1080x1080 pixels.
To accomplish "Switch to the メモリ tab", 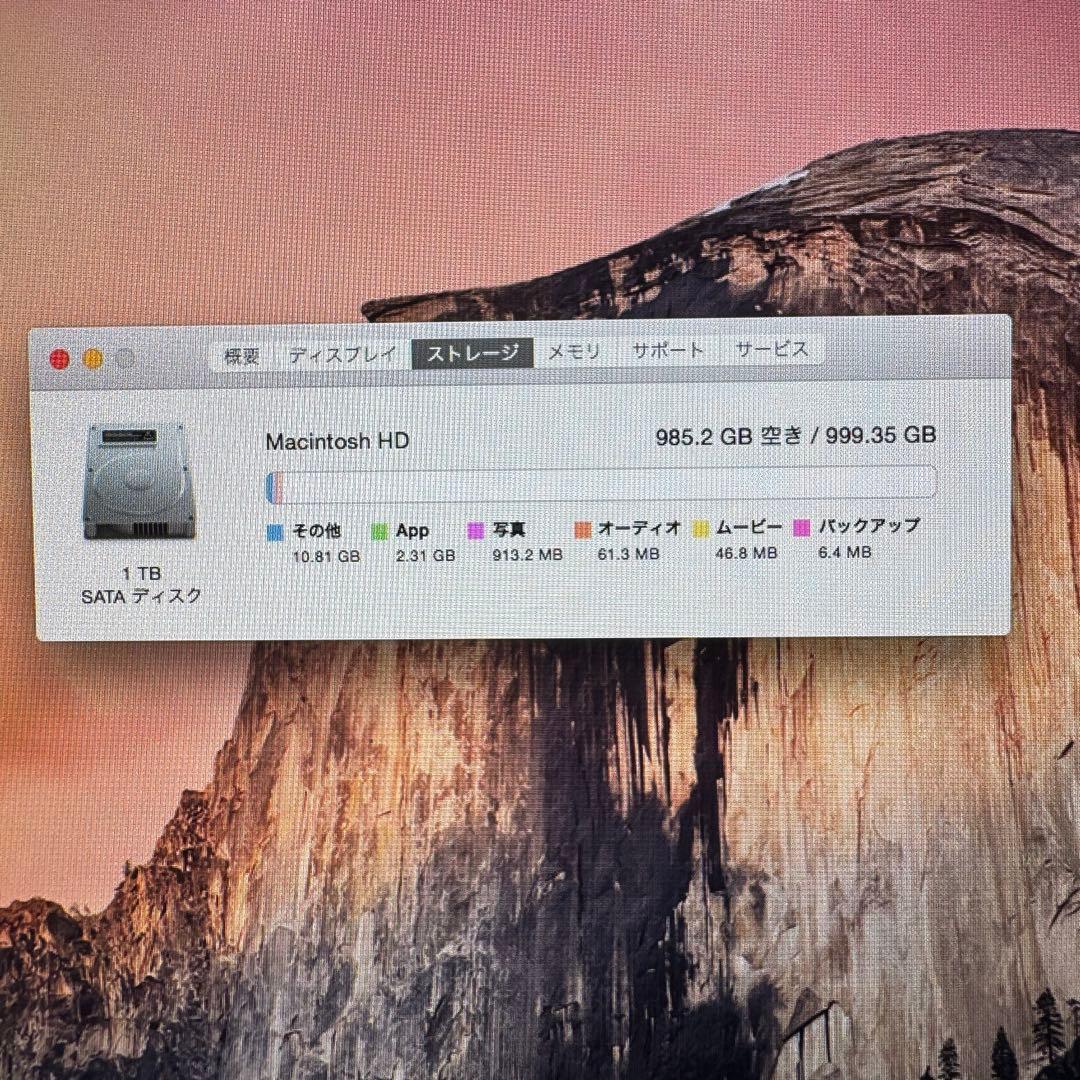I will [x=572, y=351].
